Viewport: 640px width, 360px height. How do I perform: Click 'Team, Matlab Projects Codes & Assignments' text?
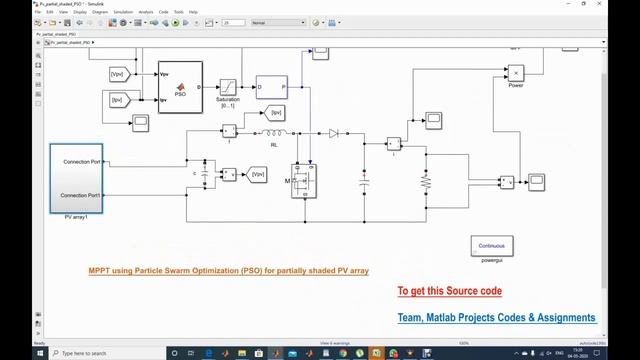(497, 318)
